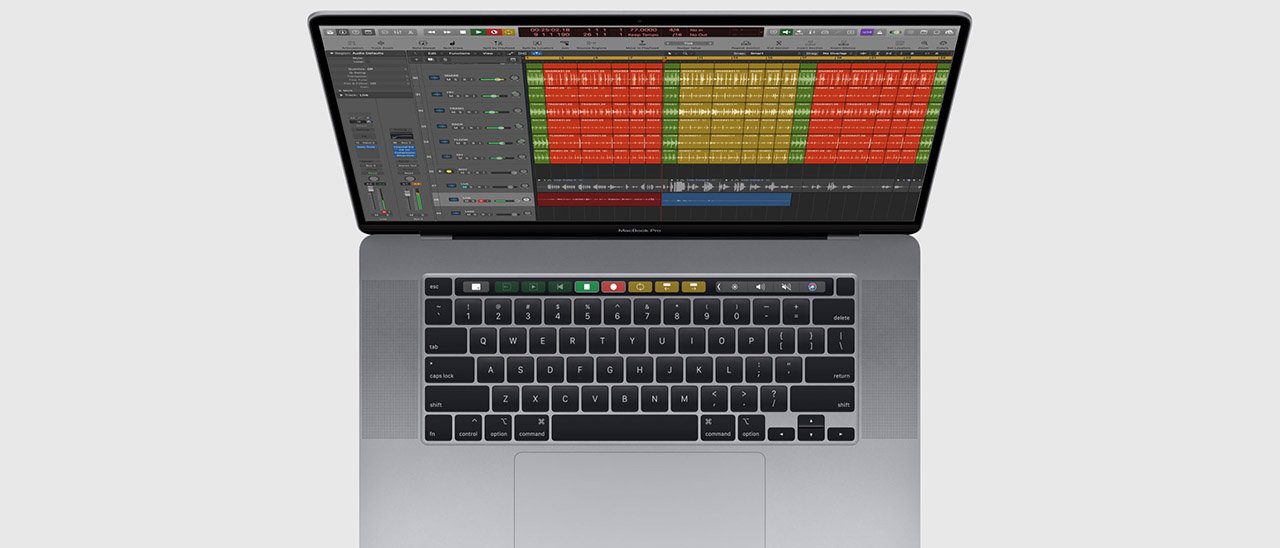The image size is (1280, 548).
Task: Open the Functions menu of the tracks area
Action: [x=459, y=53]
